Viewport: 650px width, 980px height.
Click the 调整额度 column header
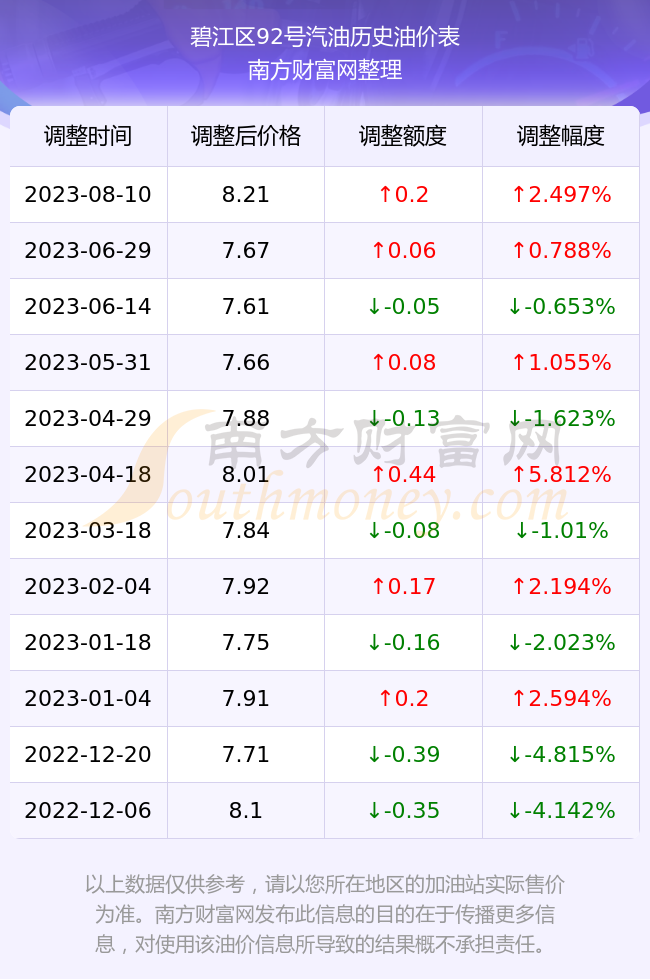pos(403,136)
